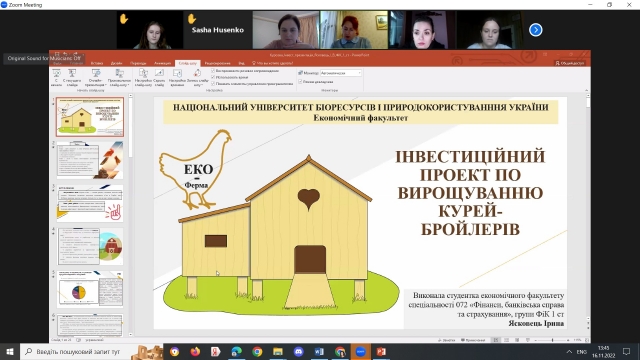The height and width of the screenshot is (360, 640).
Task: Click ENG language indicator
Action: 582,351
